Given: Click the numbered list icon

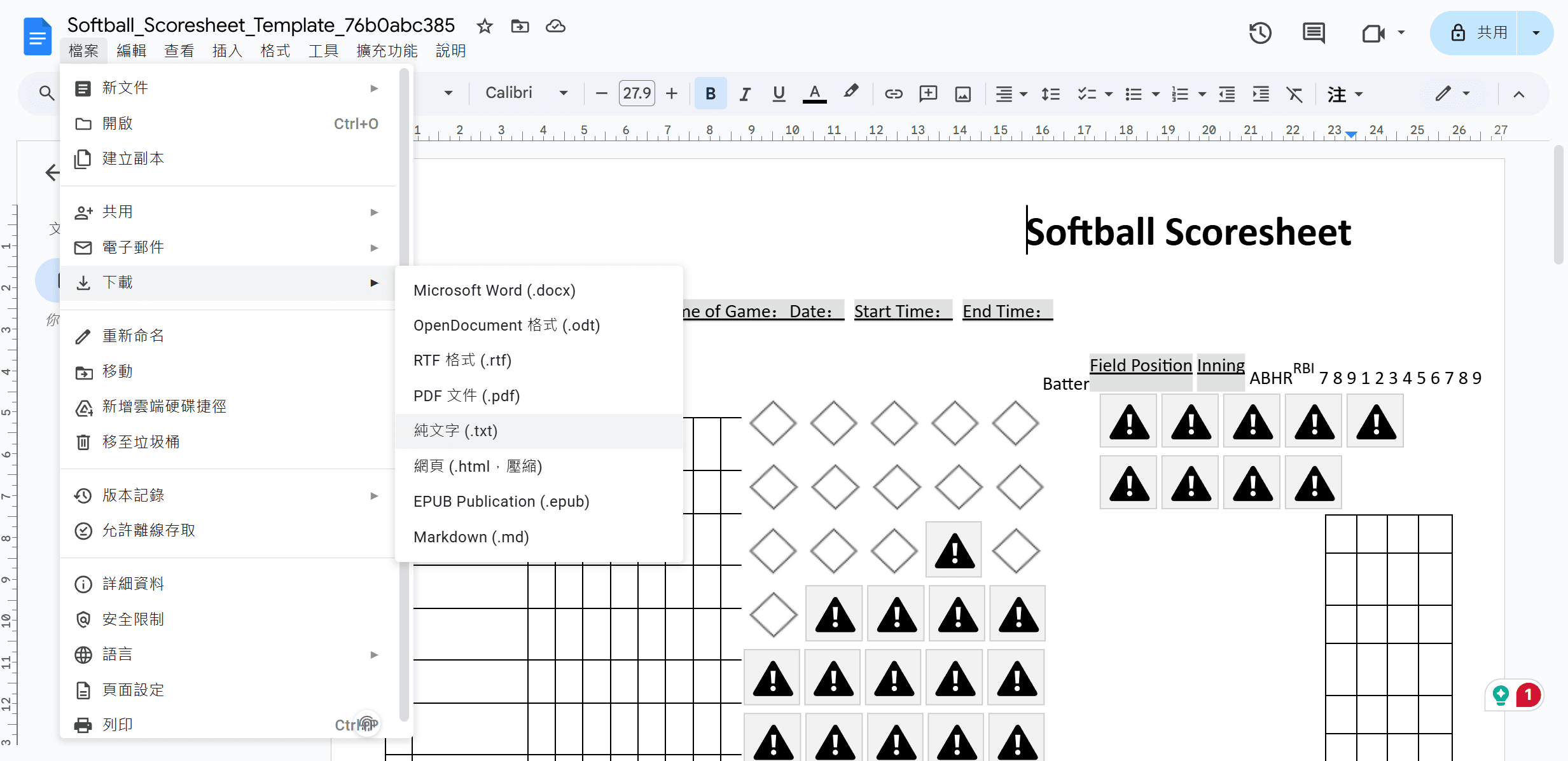Looking at the screenshot, I should pos(1180,93).
